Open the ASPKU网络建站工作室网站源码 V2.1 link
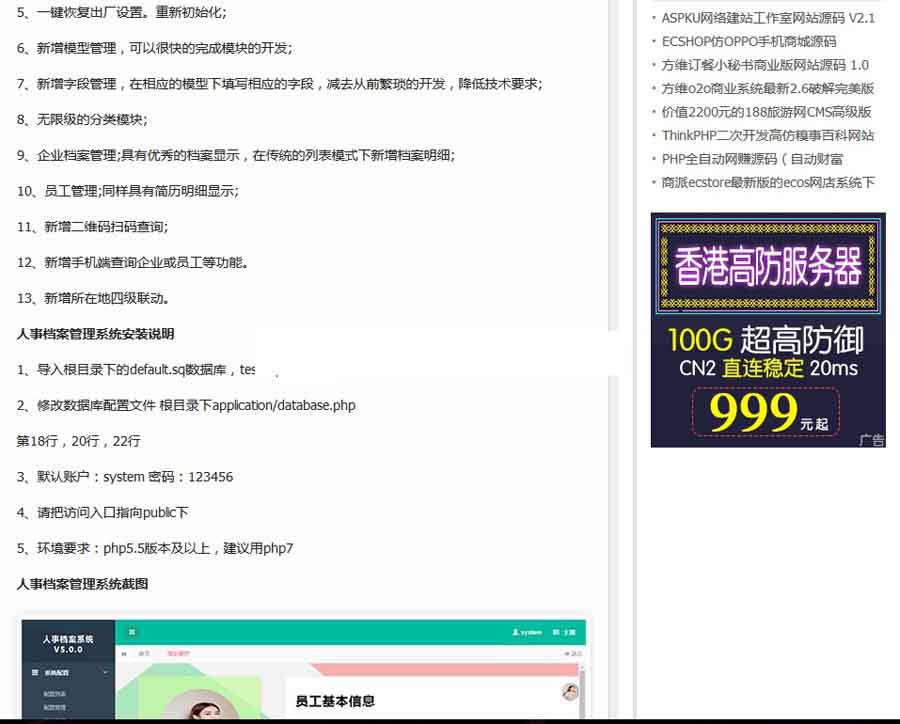The image size is (900, 724). click(x=762, y=18)
